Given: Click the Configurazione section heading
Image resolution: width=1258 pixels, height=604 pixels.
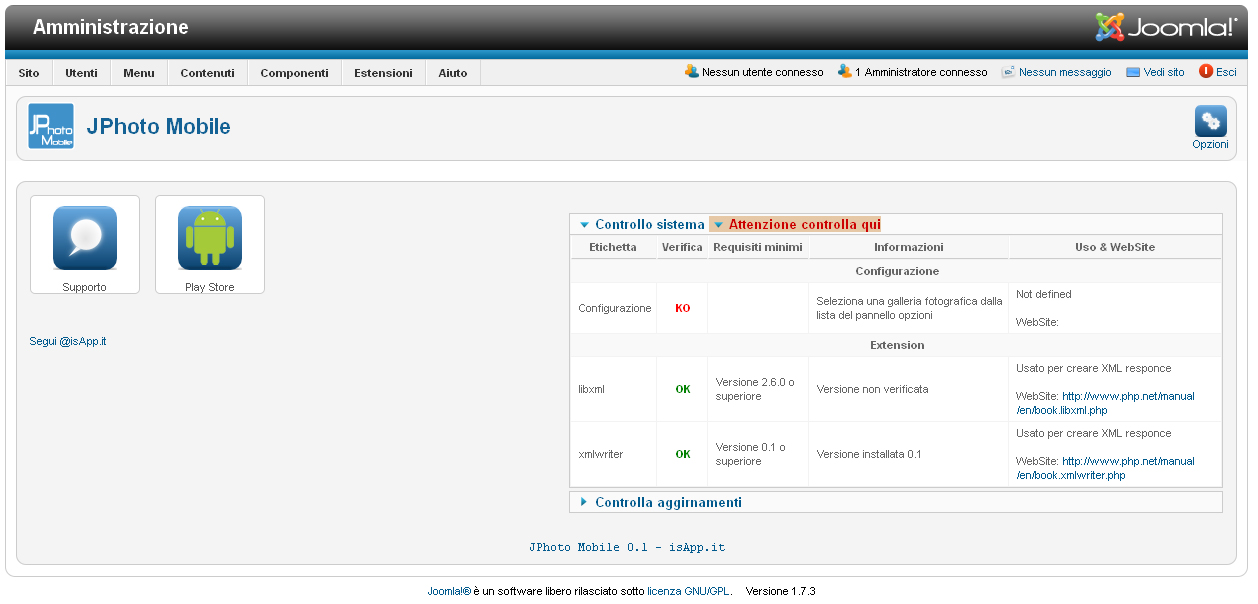Looking at the screenshot, I should [x=897, y=272].
